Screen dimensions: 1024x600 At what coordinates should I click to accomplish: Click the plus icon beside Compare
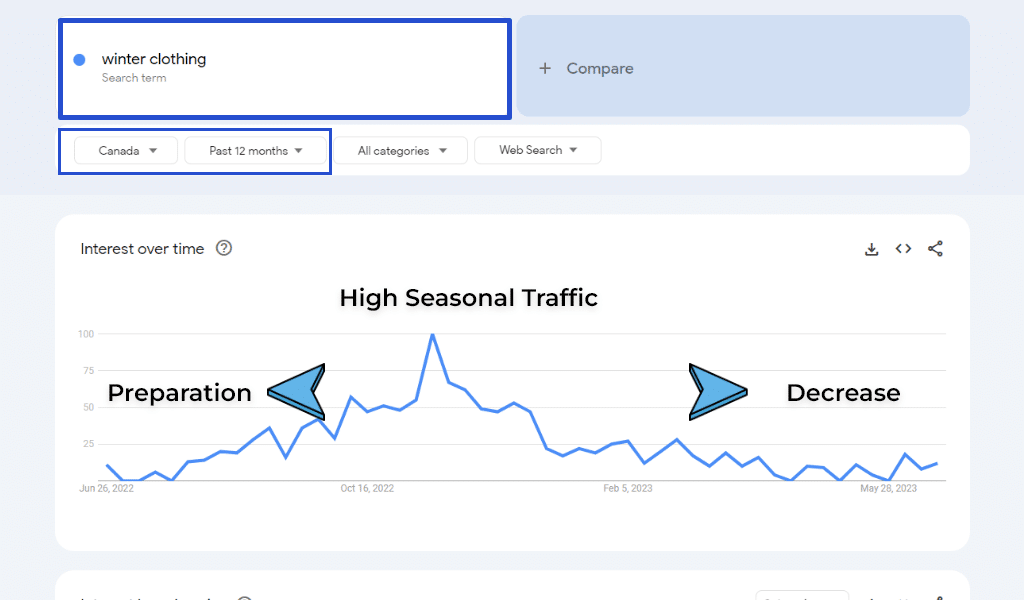click(545, 69)
